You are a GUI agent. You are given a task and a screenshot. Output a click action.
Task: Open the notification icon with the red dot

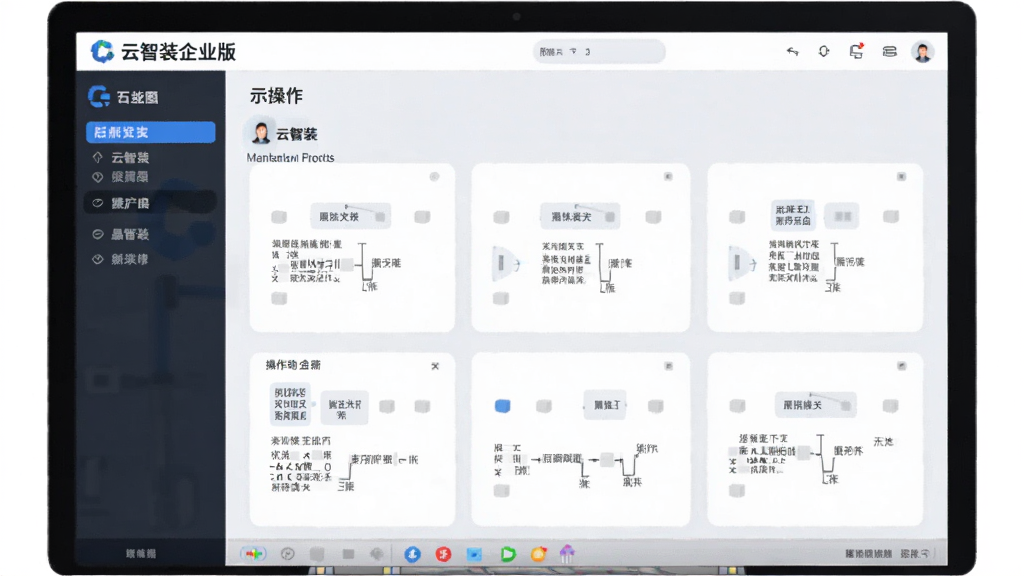click(x=856, y=52)
